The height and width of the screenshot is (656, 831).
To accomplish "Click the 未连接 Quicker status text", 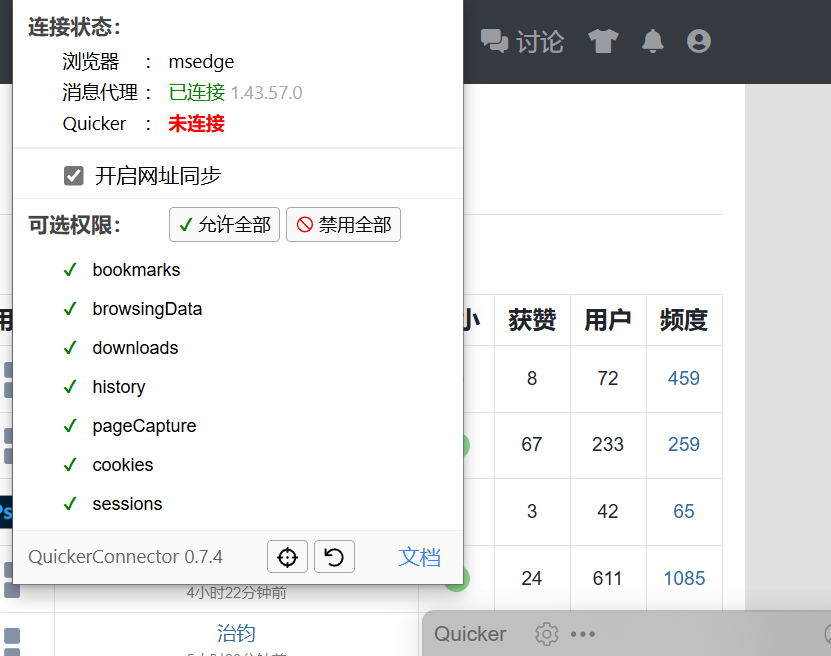I will (197, 123).
